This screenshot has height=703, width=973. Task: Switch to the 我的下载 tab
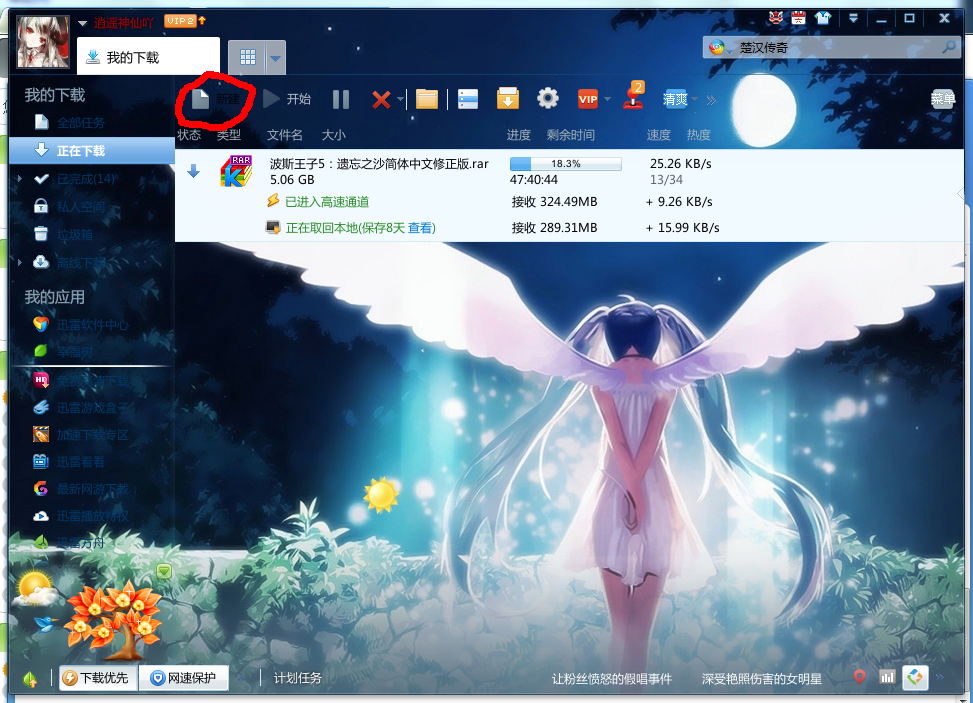coord(148,57)
